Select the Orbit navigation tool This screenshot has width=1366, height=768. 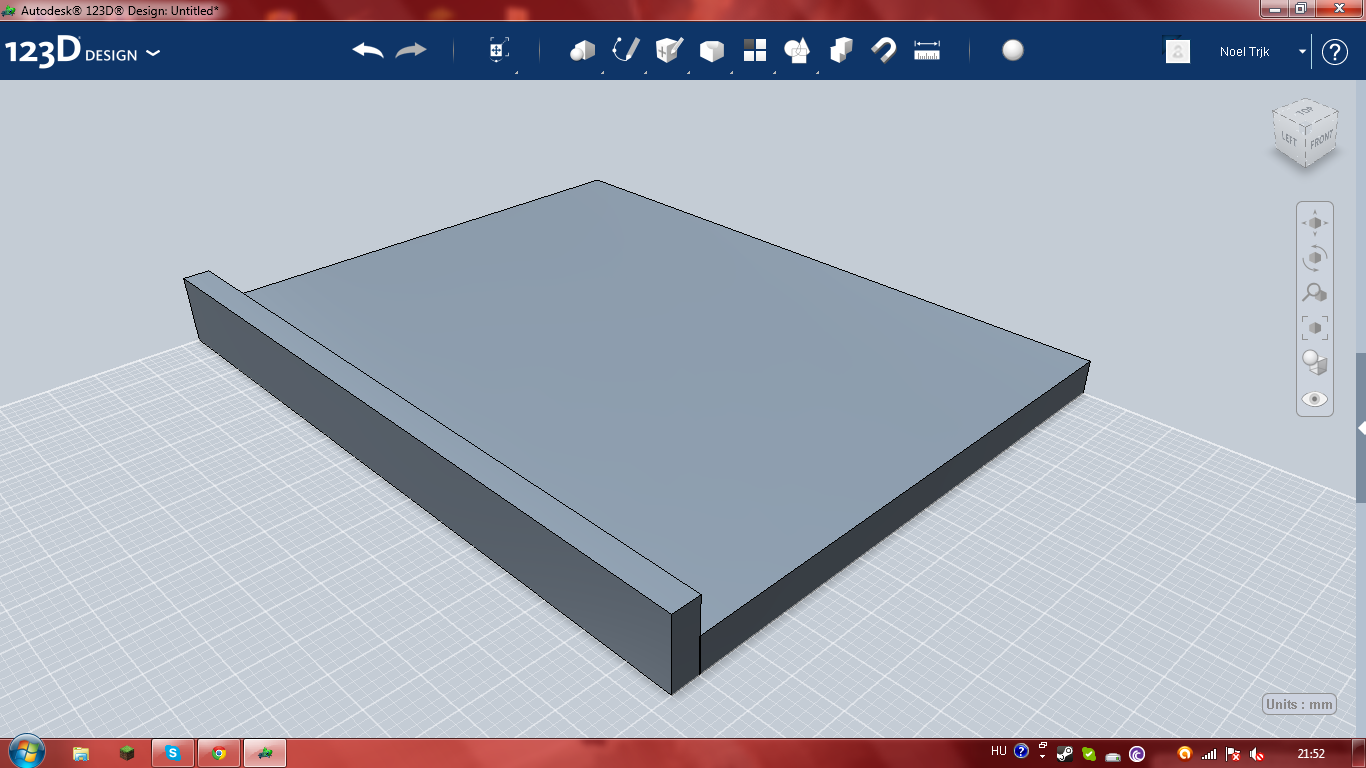1315,258
